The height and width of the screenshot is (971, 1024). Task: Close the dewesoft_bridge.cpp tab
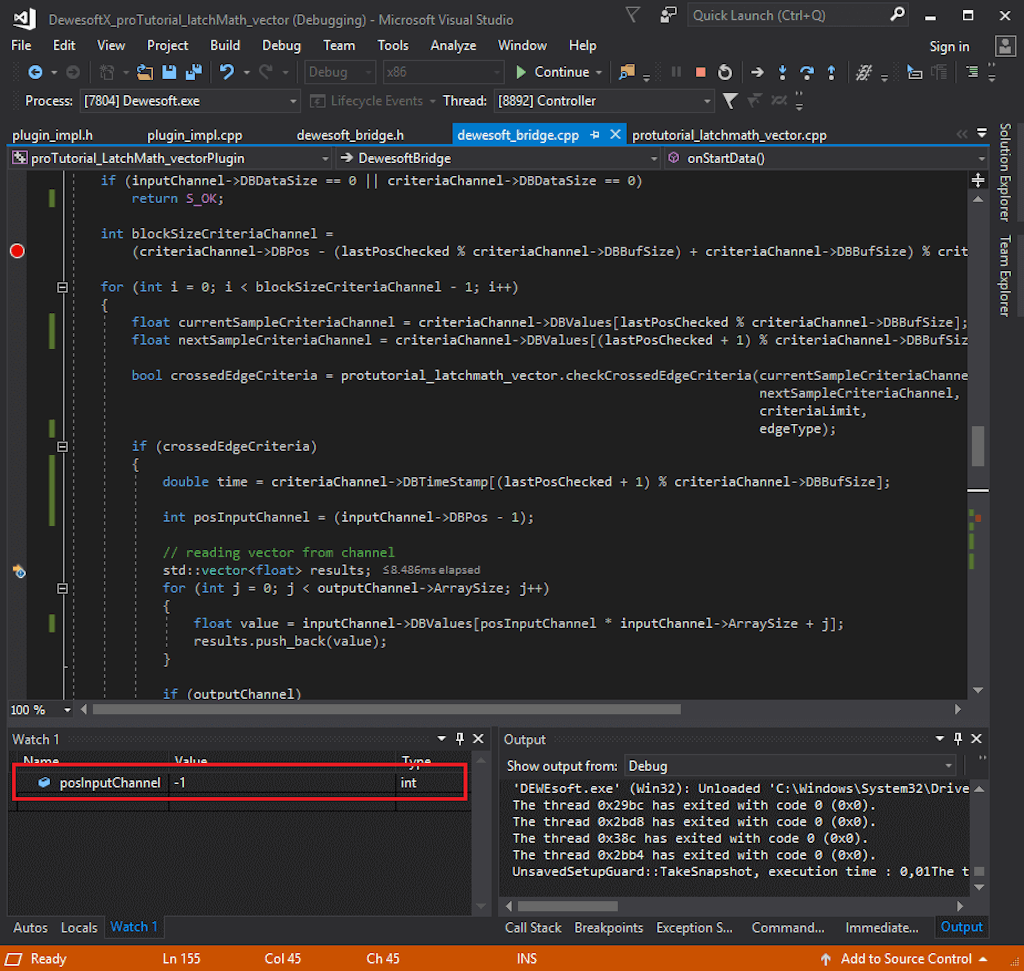[x=615, y=135]
